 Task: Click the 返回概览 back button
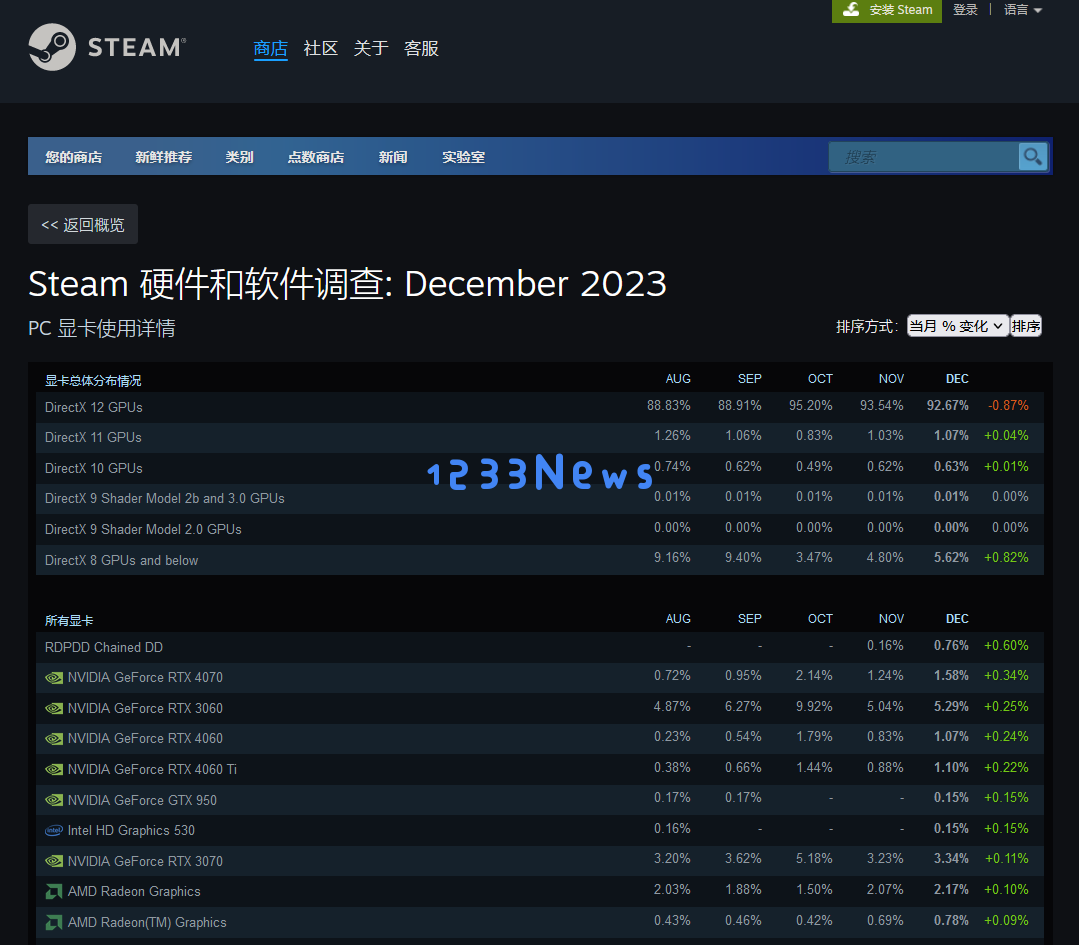[83, 224]
